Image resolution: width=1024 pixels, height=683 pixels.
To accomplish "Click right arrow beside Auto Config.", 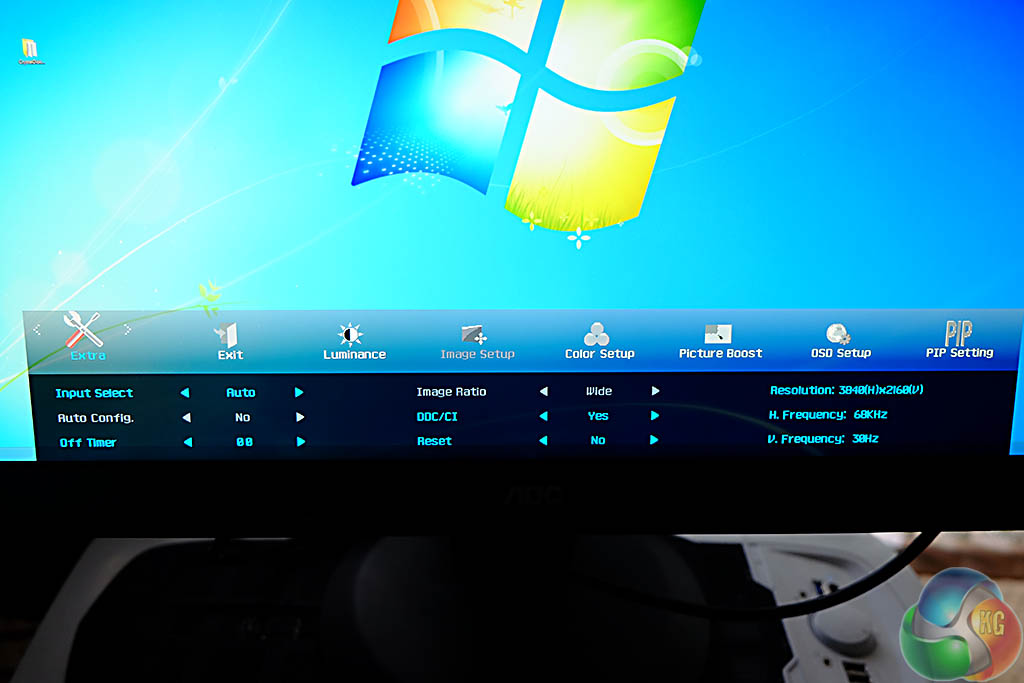I will point(300,417).
